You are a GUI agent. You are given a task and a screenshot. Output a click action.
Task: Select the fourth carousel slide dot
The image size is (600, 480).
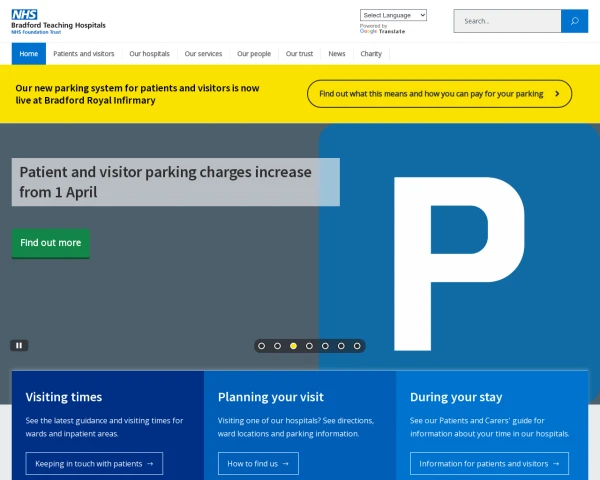[309, 346]
